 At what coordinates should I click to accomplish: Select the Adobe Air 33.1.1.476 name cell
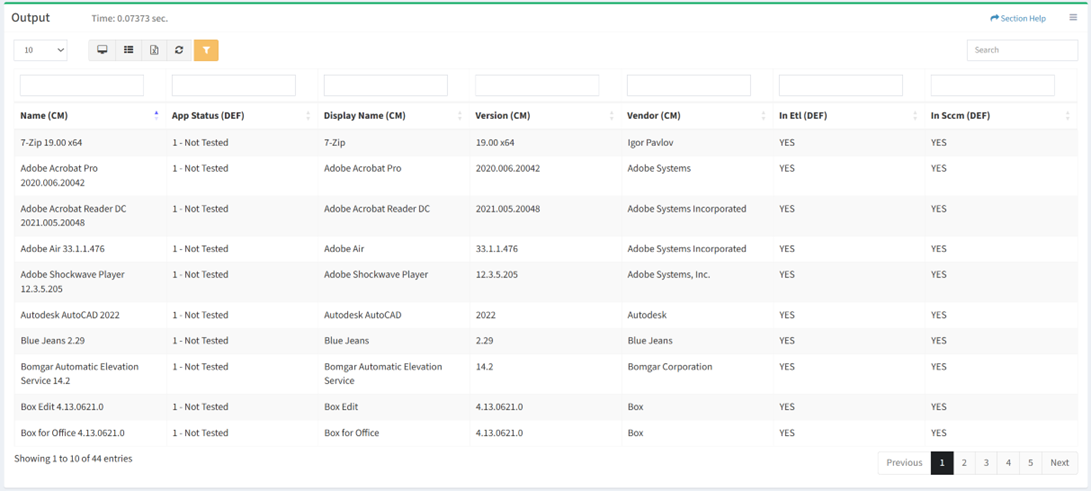pyautogui.click(x=90, y=249)
